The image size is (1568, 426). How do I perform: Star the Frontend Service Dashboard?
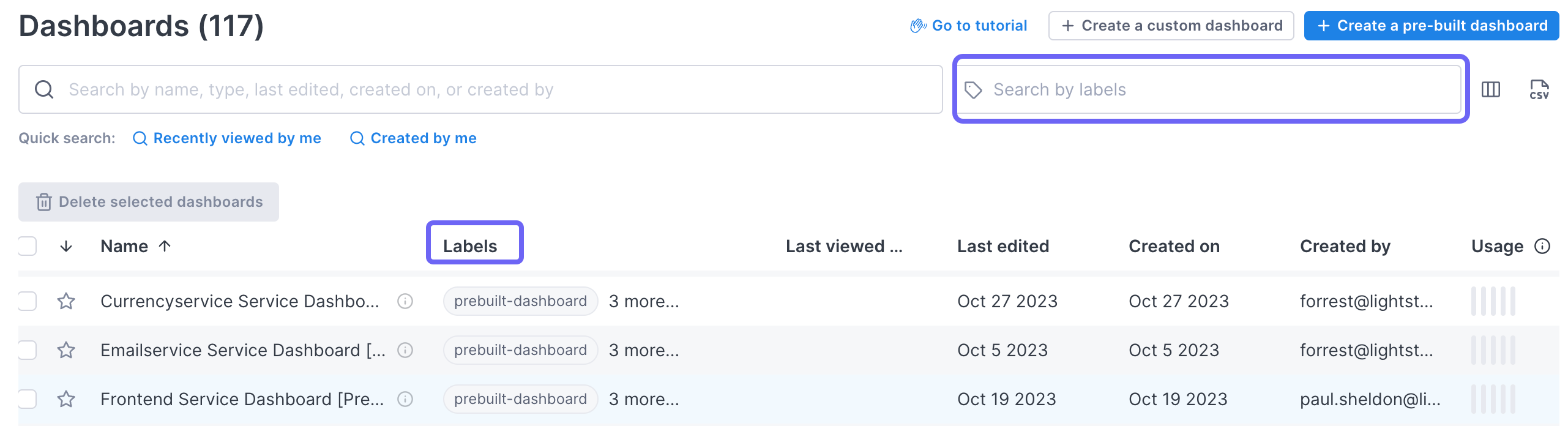tap(66, 398)
